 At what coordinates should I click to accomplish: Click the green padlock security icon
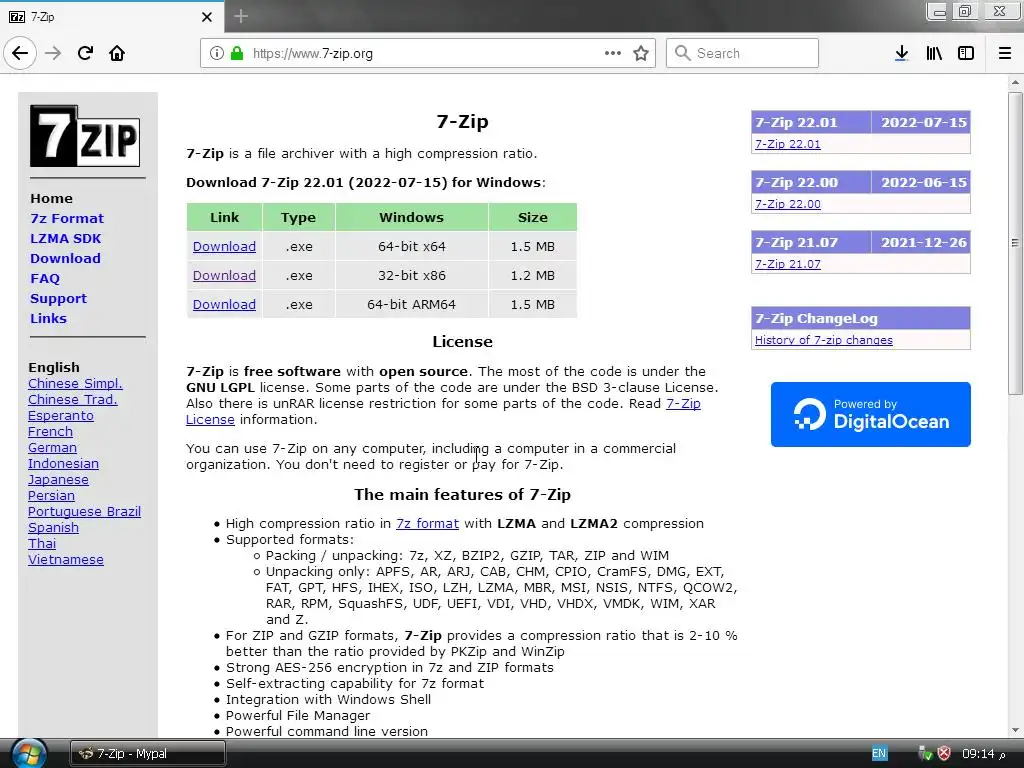click(x=237, y=53)
